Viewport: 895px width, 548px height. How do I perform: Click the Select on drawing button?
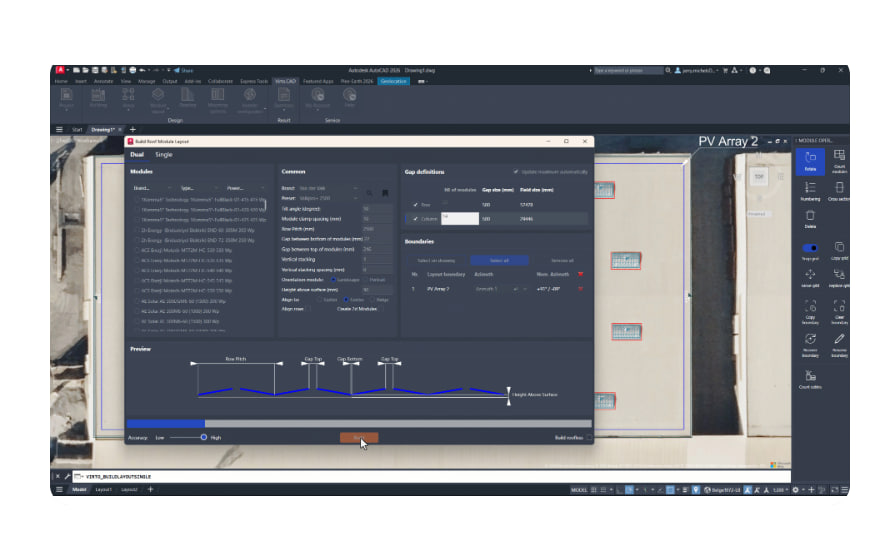(x=437, y=260)
